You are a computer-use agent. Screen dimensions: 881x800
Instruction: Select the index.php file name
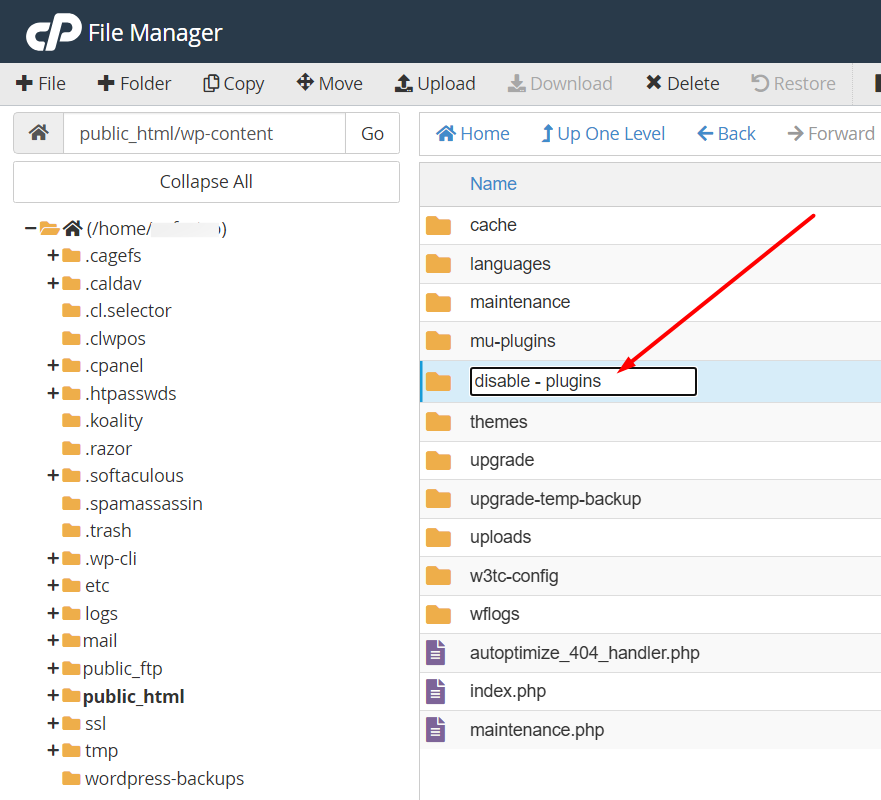point(508,691)
